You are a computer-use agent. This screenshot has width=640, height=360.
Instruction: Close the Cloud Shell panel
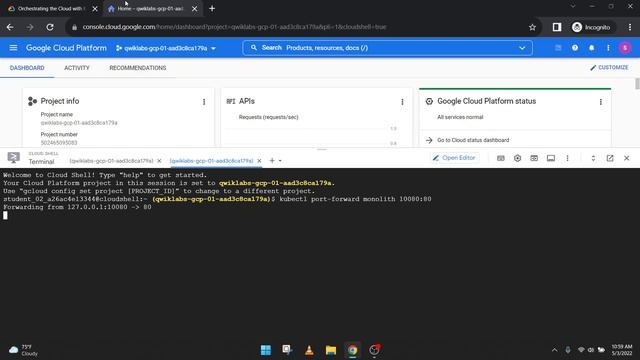pos(627,158)
